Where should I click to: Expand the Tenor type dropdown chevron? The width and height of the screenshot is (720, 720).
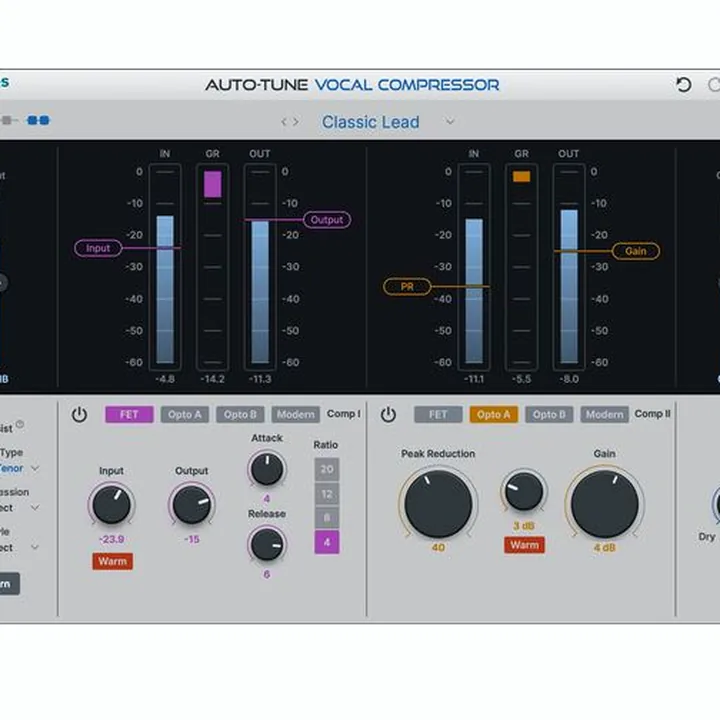[35, 469]
